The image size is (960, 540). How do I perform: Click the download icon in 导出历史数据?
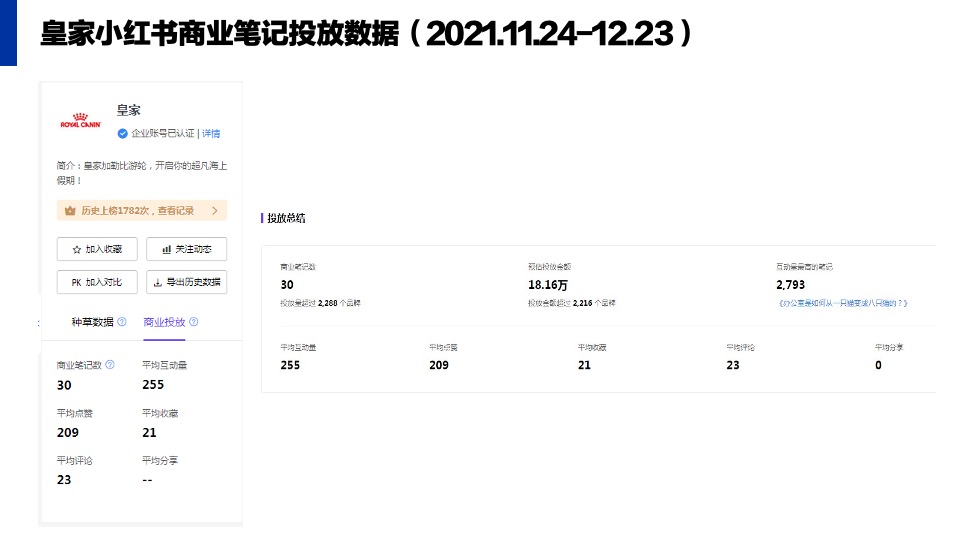pyautogui.click(x=157, y=282)
